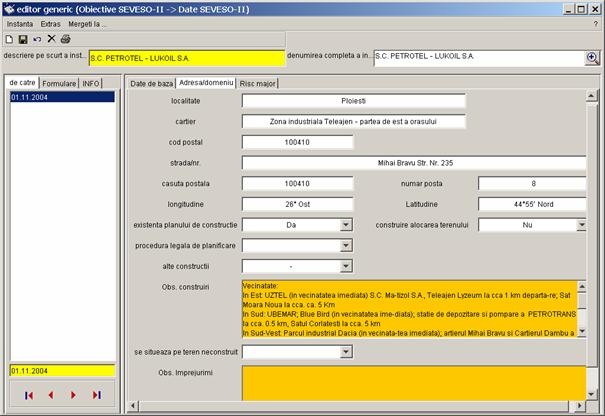Open the Formulare tab in left panel
This screenshot has width=605, height=416.
(59, 82)
